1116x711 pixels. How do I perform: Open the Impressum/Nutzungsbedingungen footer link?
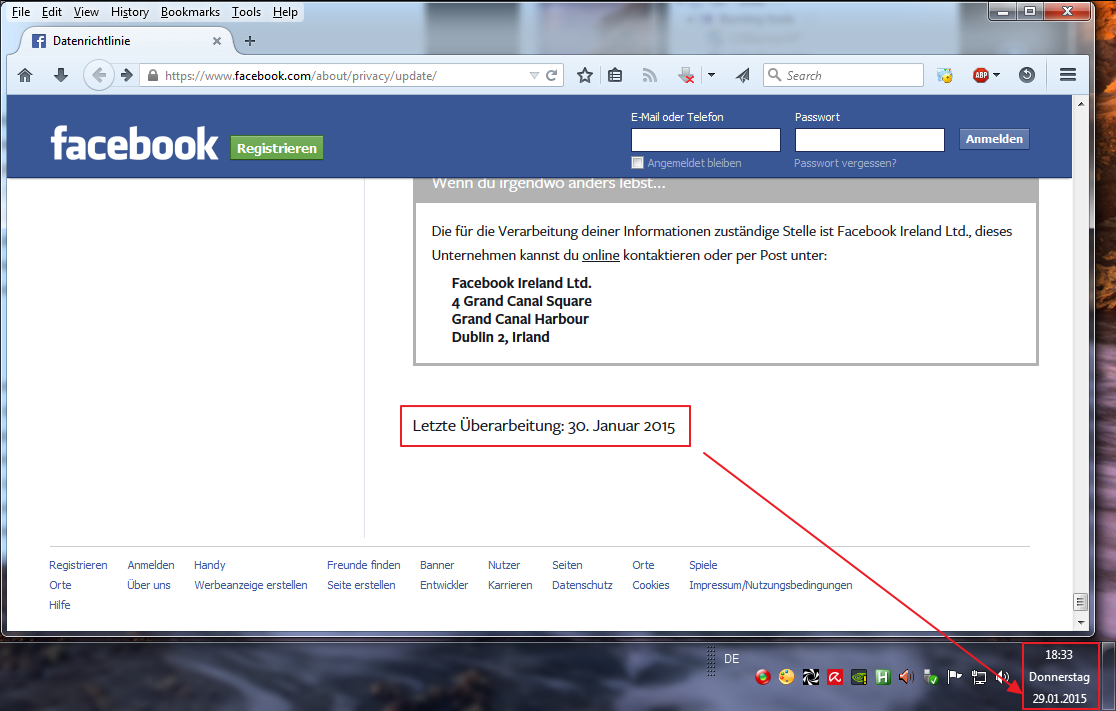tap(771, 585)
